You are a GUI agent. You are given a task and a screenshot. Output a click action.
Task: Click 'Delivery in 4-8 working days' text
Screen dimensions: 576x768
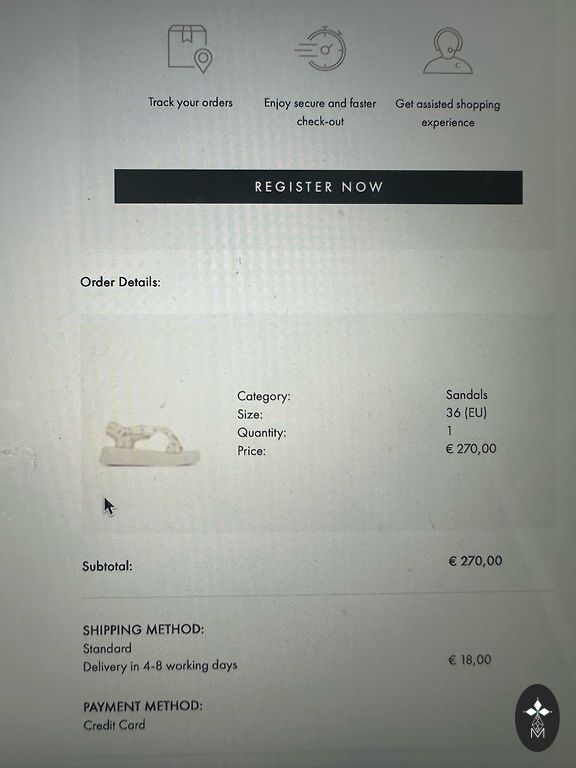point(160,666)
